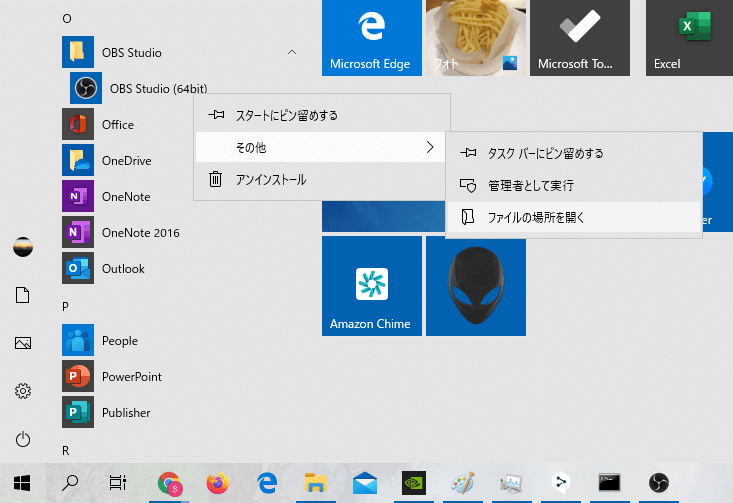This screenshot has width=733, height=503.
Task: Open the Microsoft To Do tile
Action: (x=580, y=37)
